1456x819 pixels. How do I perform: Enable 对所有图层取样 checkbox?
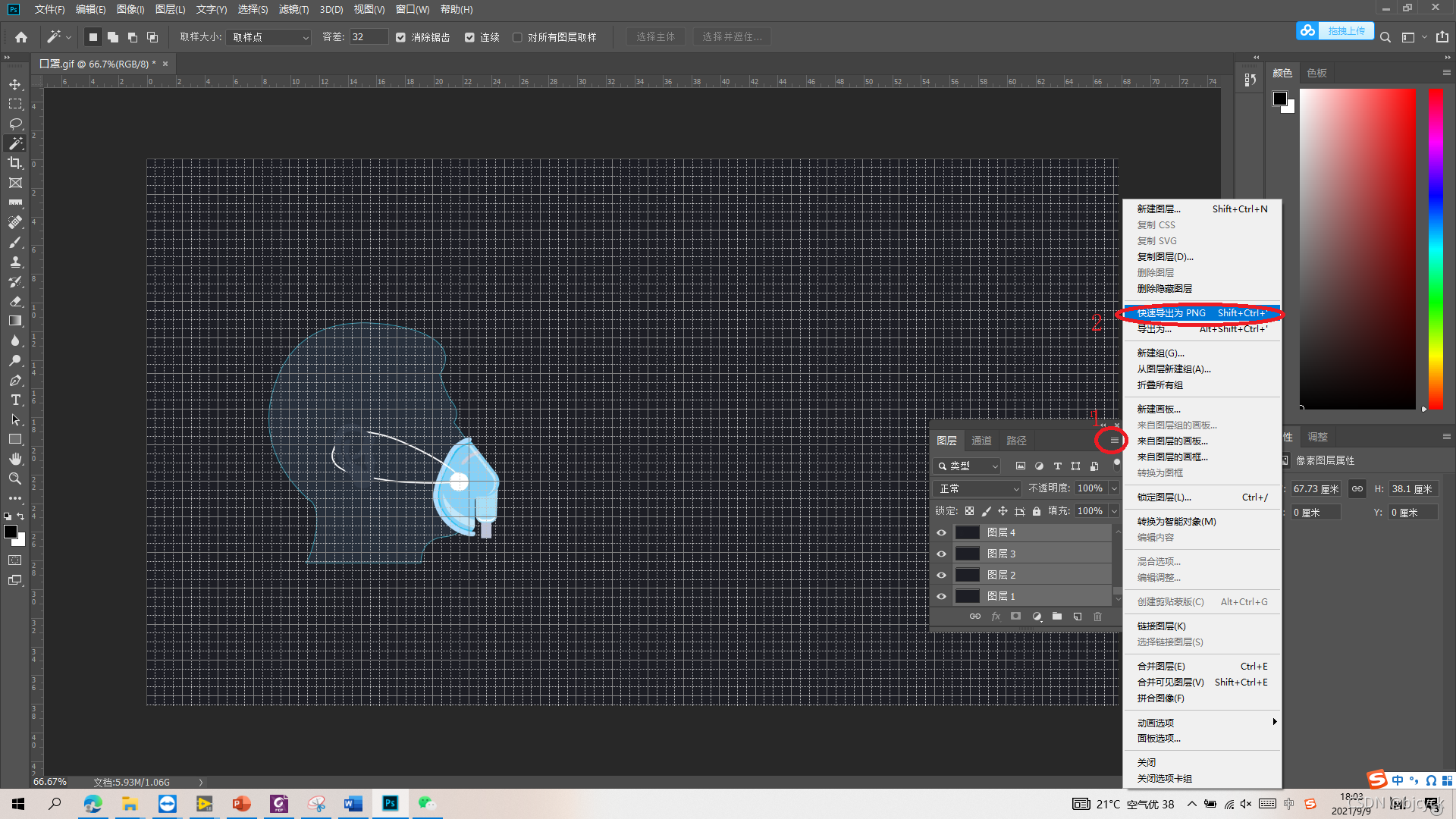point(517,37)
